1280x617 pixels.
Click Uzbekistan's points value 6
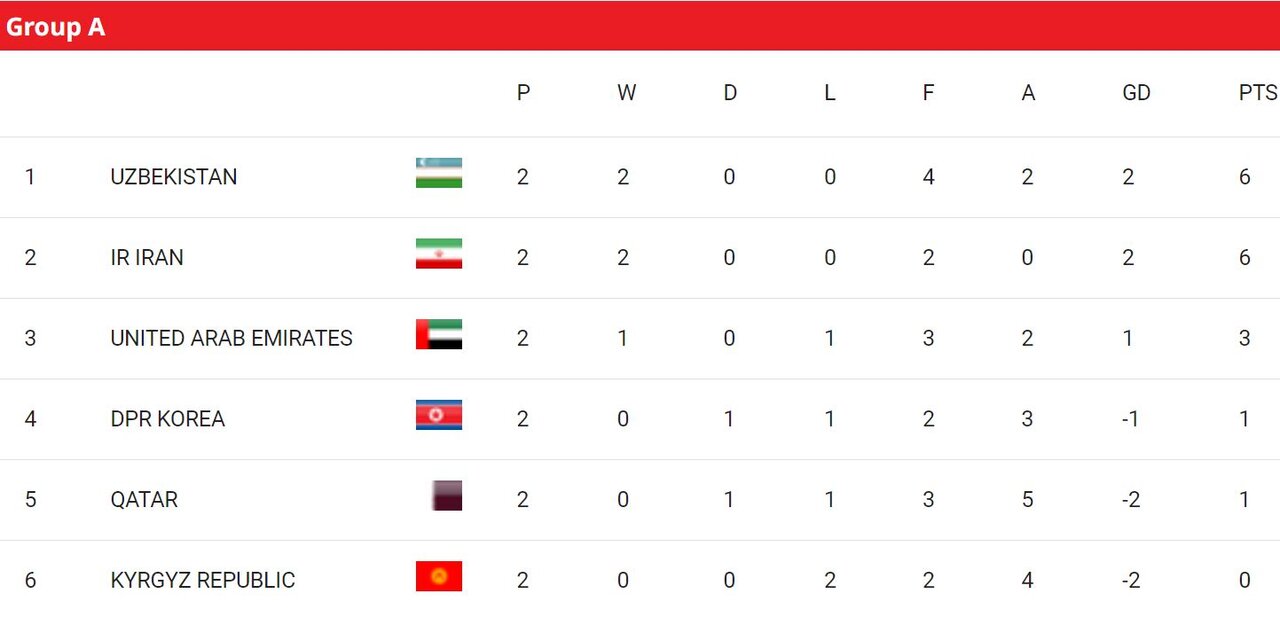tap(1244, 177)
